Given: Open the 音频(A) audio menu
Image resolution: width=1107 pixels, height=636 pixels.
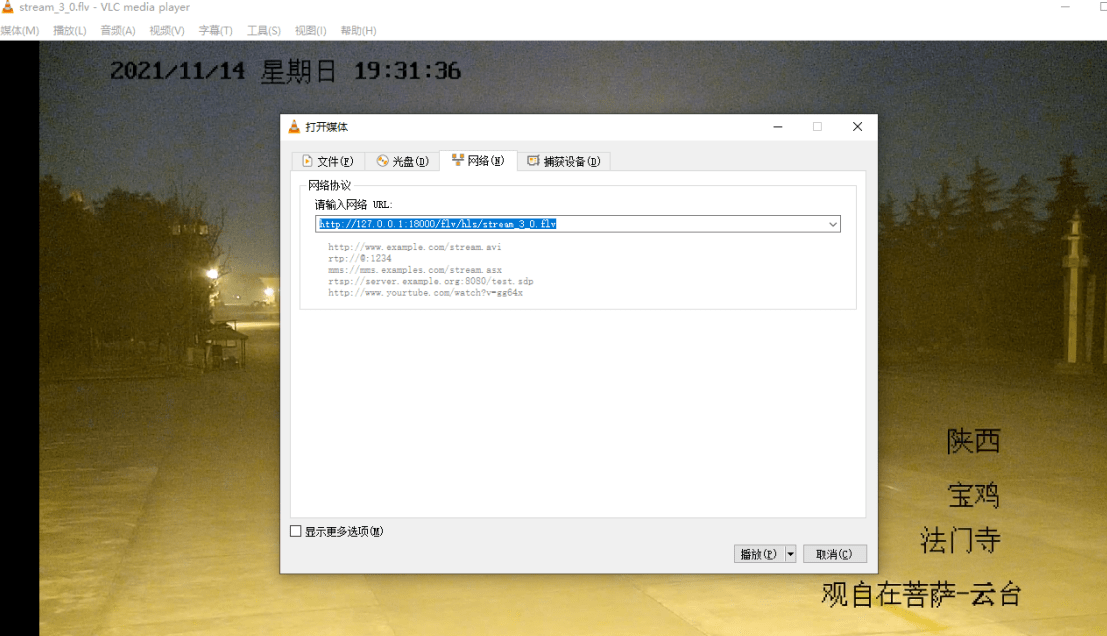Looking at the screenshot, I should 118,31.
